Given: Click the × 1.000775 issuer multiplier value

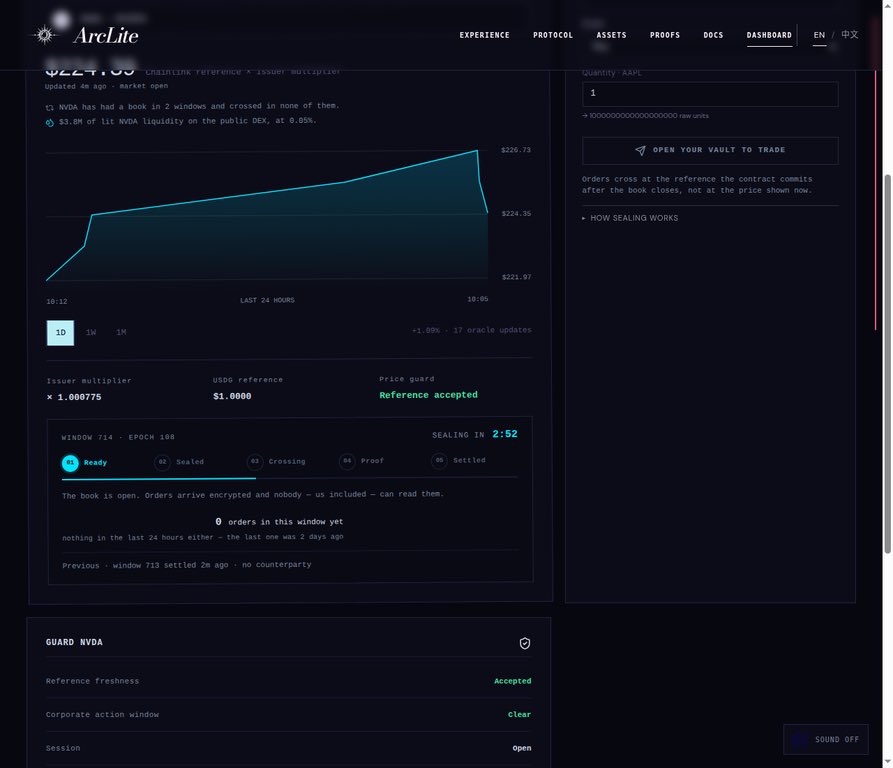Looking at the screenshot, I should coord(74,397).
